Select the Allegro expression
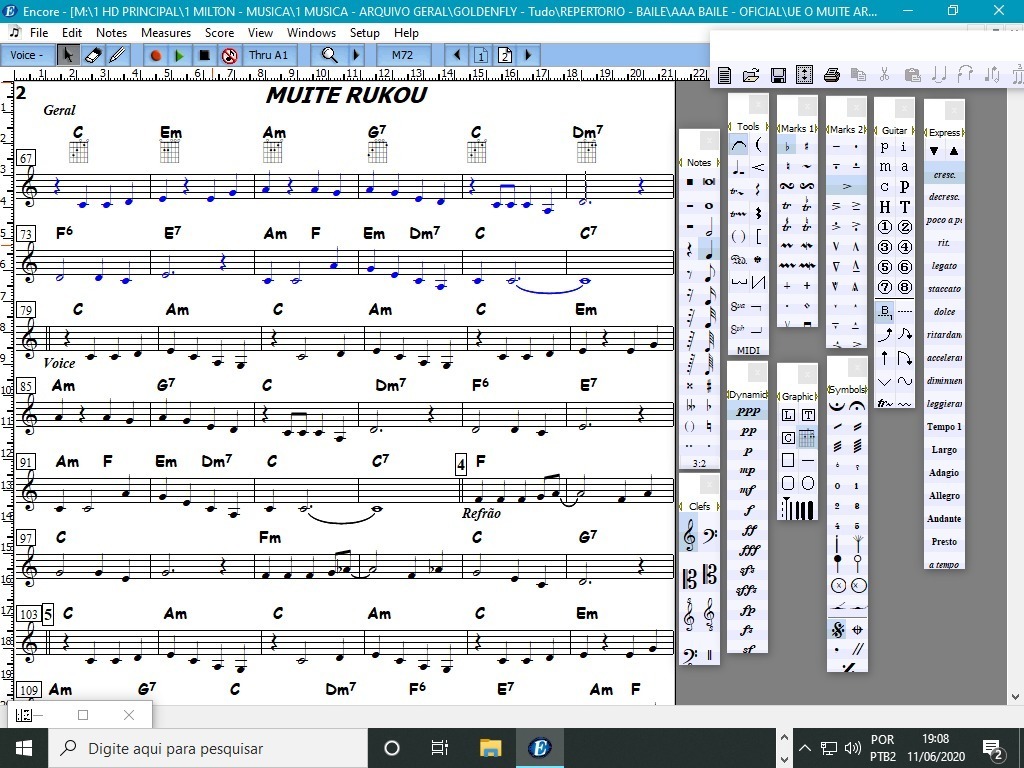 [x=944, y=496]
